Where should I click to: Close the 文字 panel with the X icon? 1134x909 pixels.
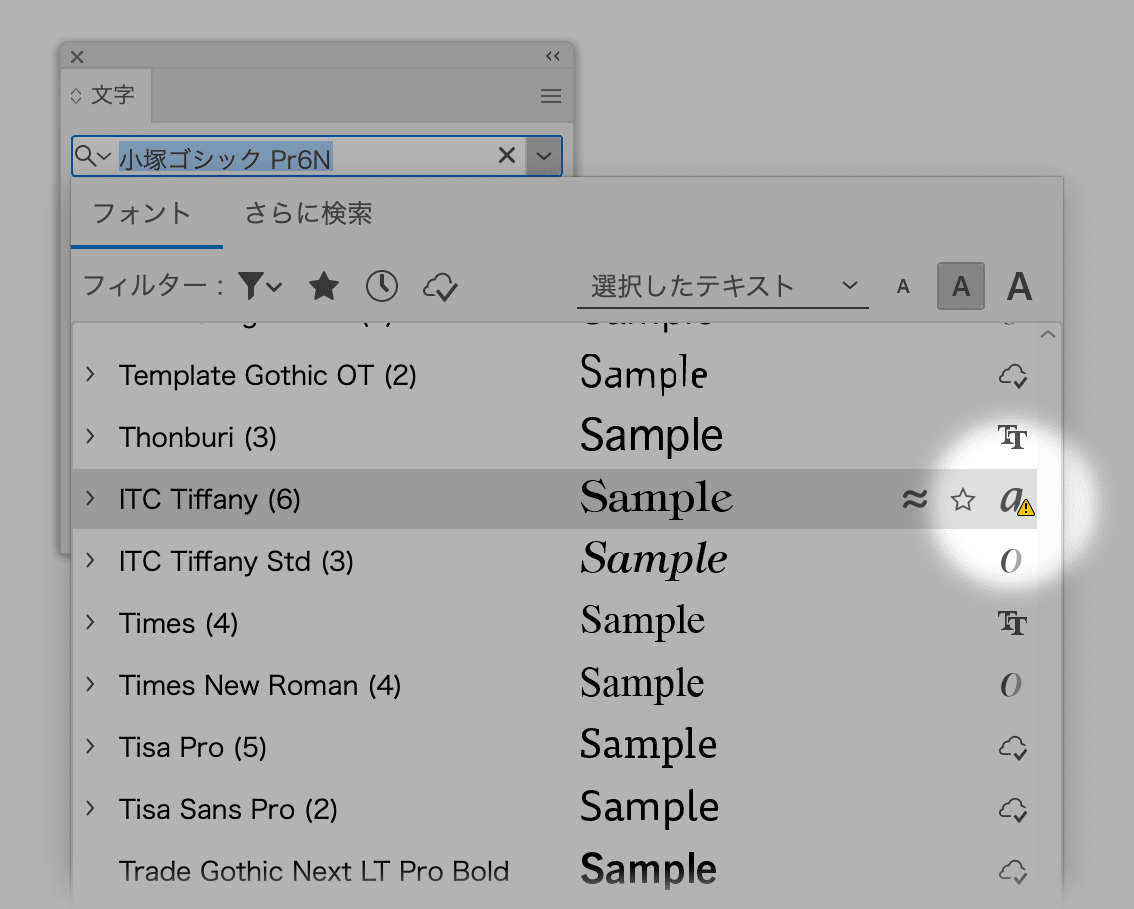pos(77,56)
